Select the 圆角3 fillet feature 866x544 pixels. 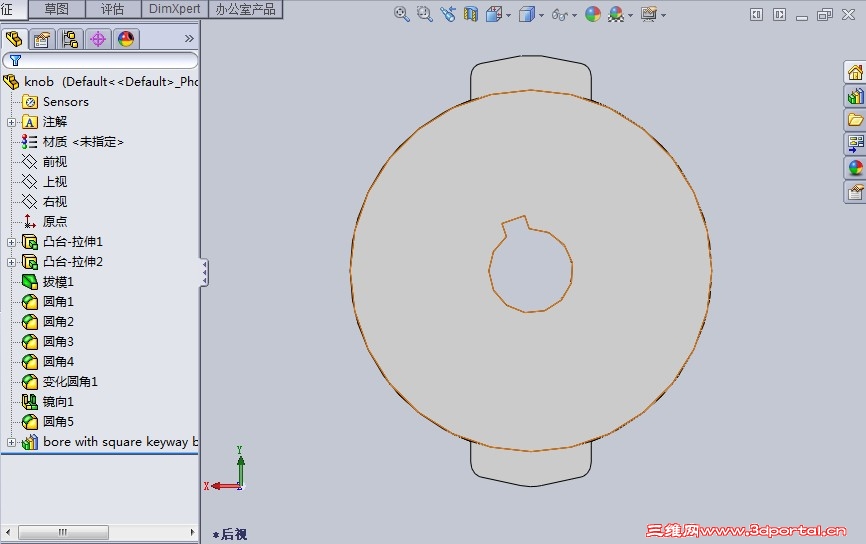47,342
